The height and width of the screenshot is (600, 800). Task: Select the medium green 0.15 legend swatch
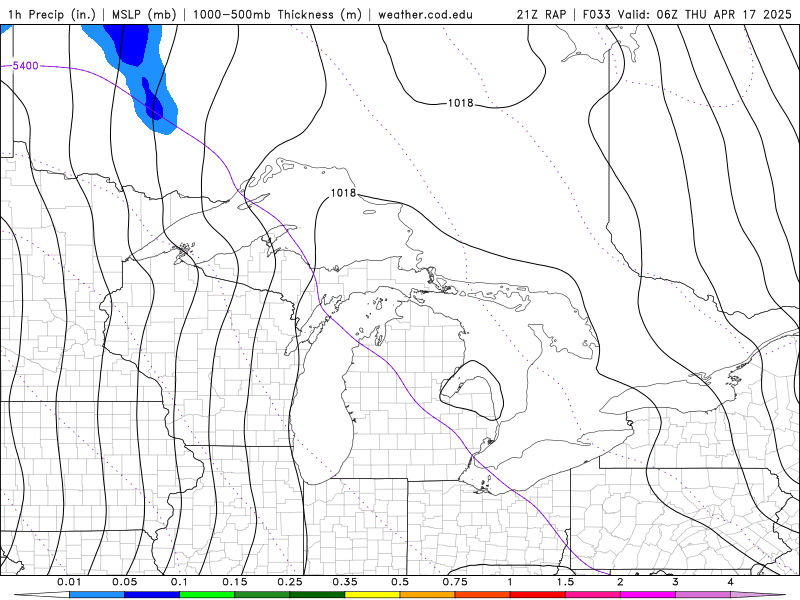[262, 595]
